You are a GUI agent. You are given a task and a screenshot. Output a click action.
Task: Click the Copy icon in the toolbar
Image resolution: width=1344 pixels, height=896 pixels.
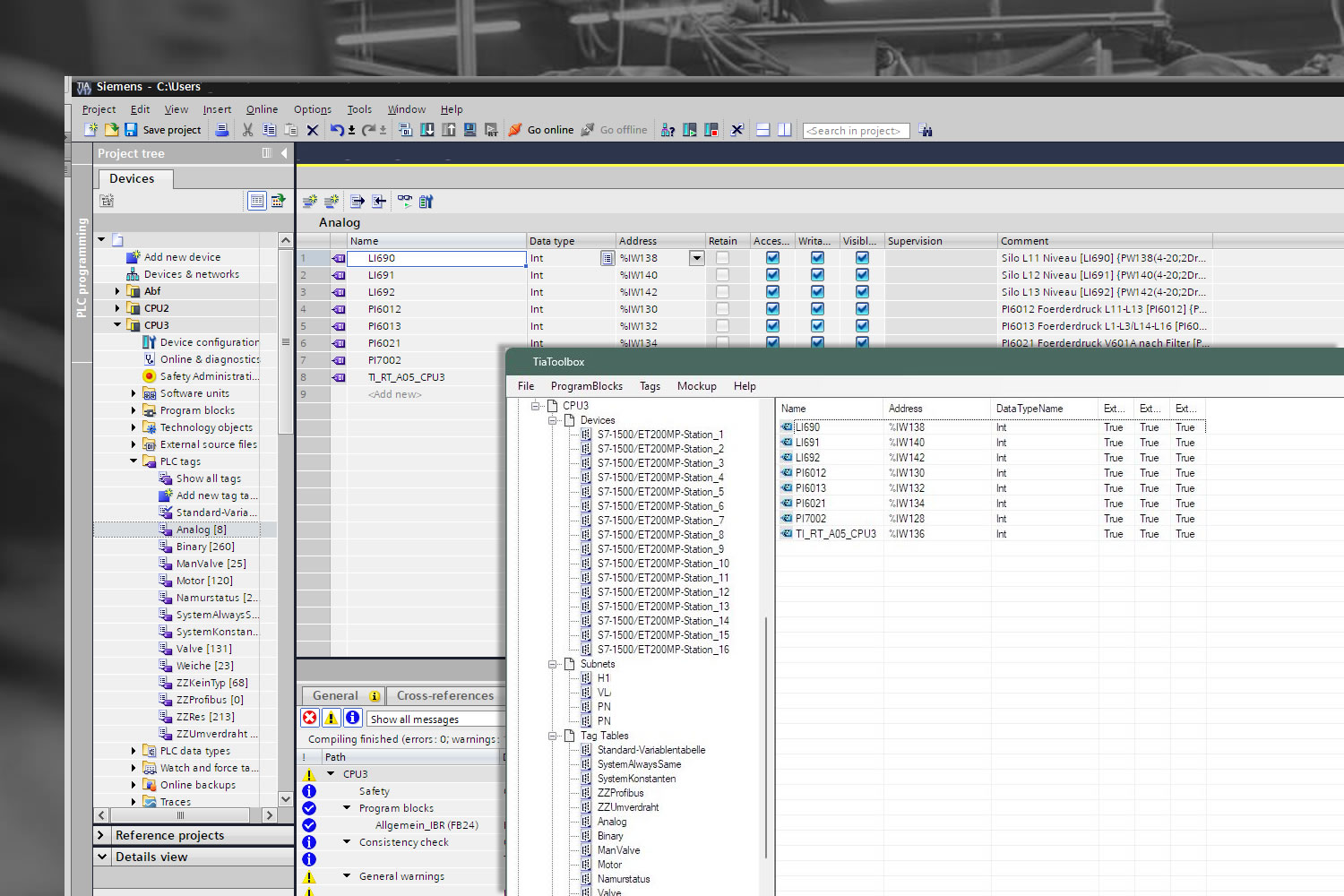pyautogui.click(x=270, y=130)
